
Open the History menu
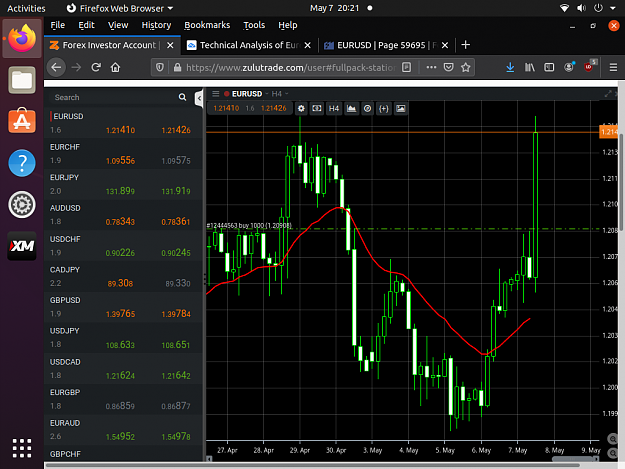click(156, 25)
